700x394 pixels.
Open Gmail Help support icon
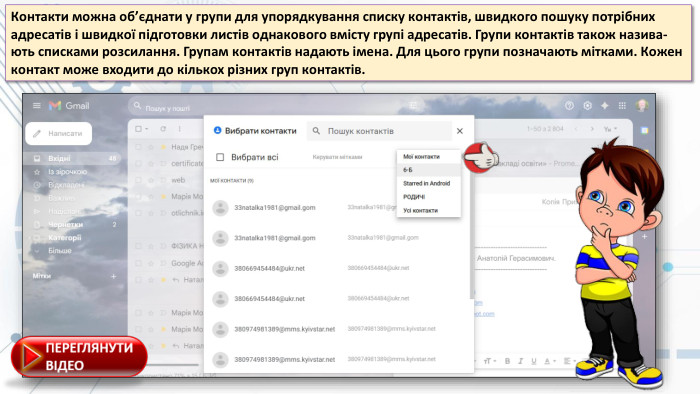point(569,106)
